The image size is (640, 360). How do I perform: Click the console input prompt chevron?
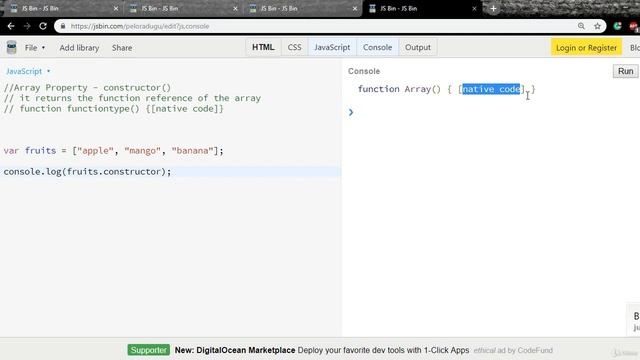point(351,112)
